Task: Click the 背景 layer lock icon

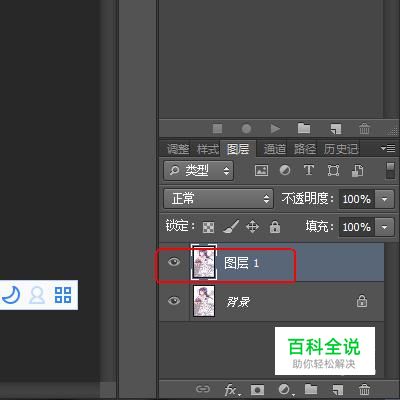Action: [362, 301]
